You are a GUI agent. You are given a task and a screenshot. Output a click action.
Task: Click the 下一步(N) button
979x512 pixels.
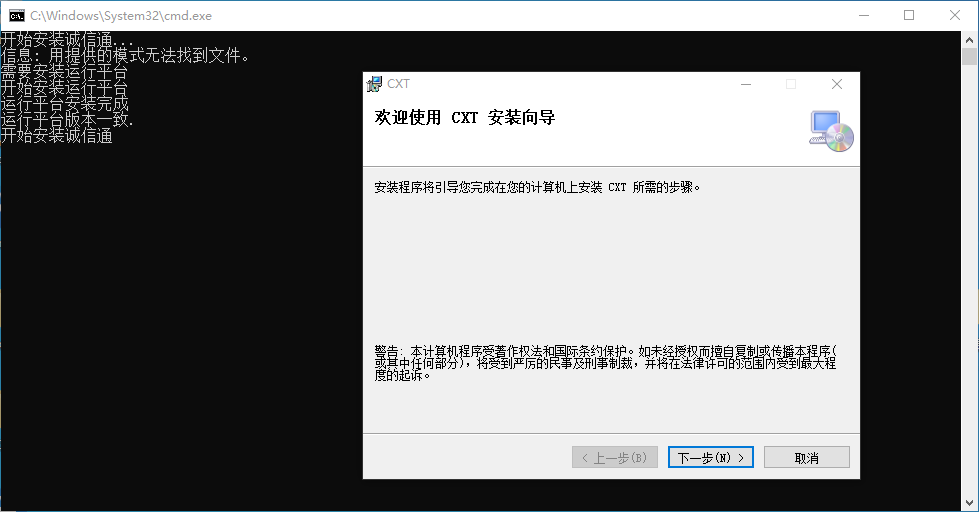click(711, 457)
